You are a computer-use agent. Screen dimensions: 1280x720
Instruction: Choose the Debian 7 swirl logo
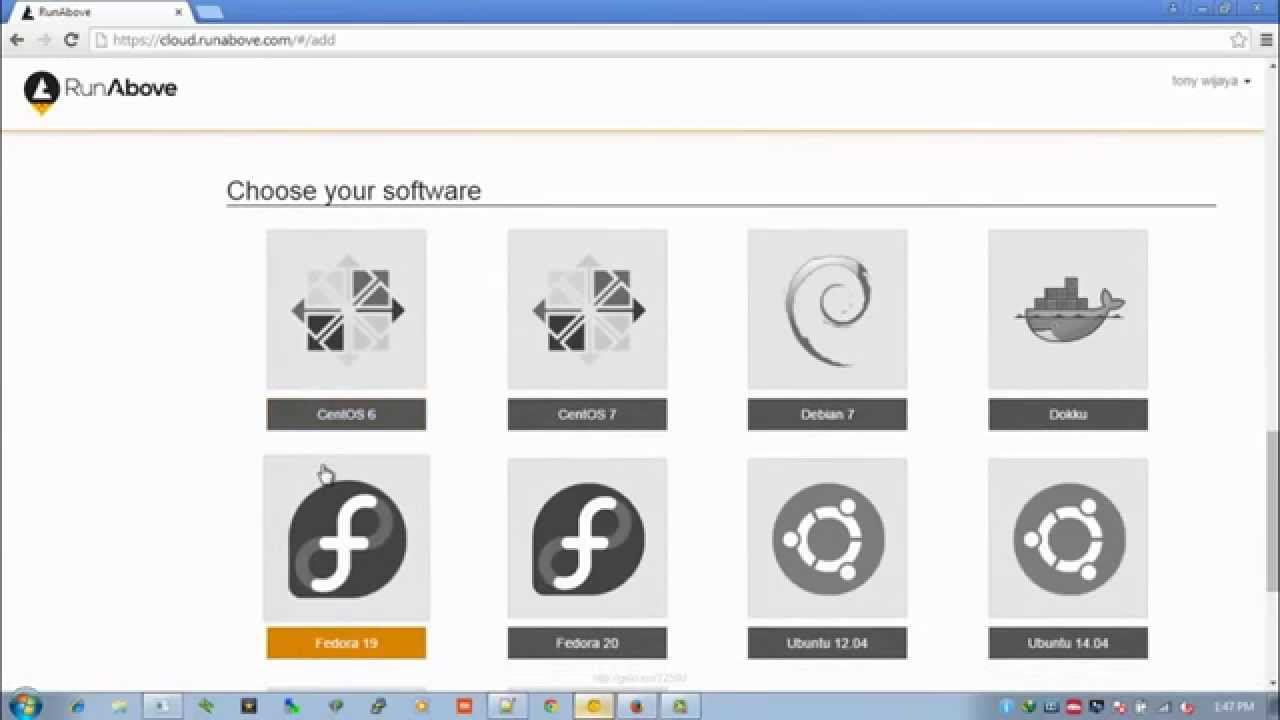tap(827, 309)
